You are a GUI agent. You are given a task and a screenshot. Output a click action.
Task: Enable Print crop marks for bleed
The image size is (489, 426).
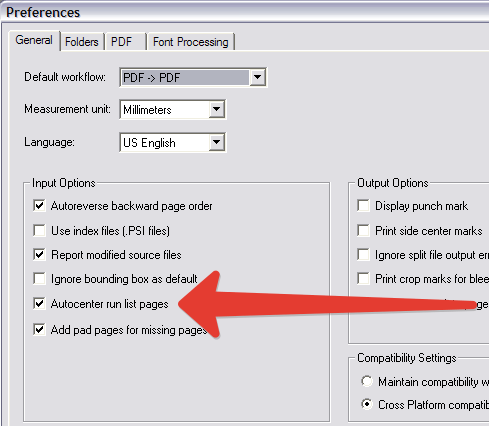tap(363, 278)
